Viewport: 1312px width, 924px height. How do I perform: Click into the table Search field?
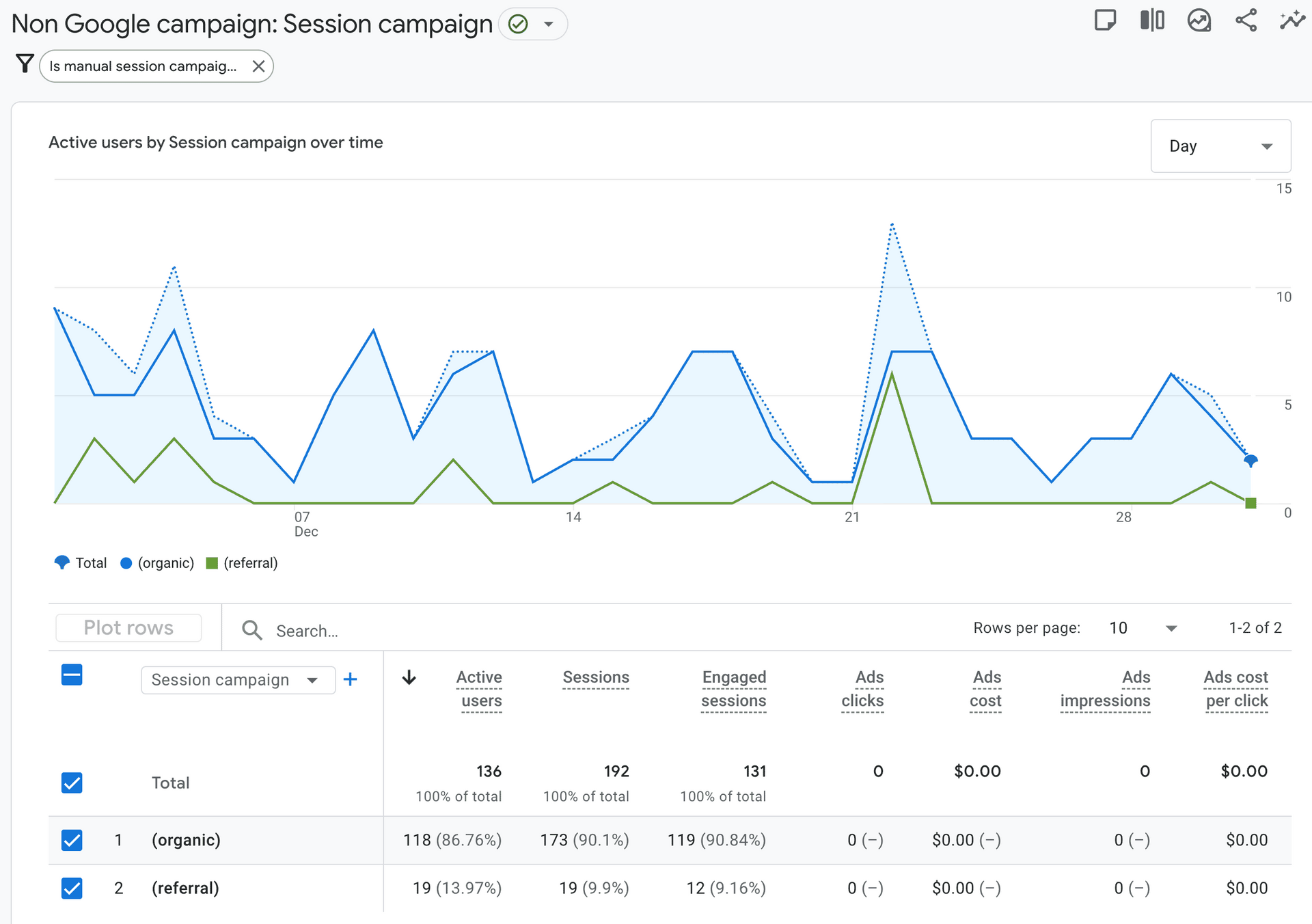click(x=307, y=631)
